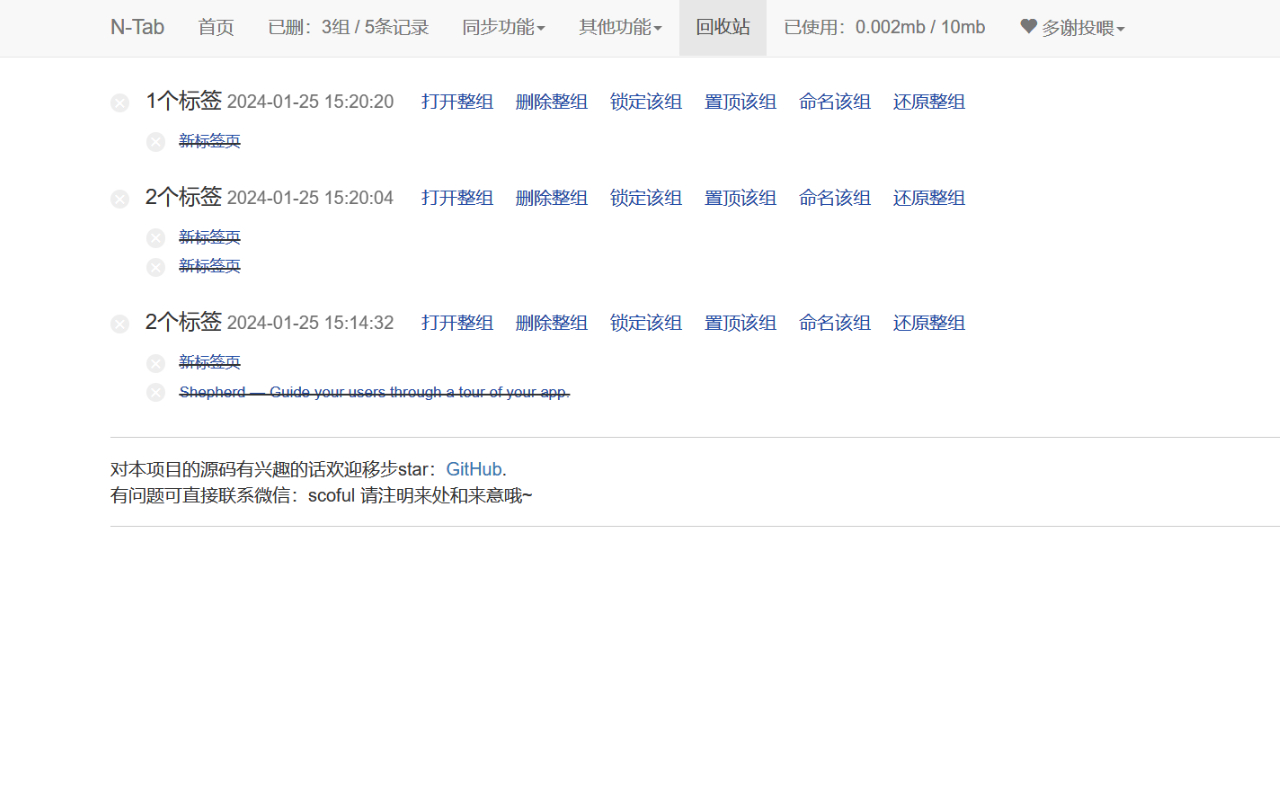The height and width of the screenshot is (800, 1280).
Task: Restore the first group via 还原整组
Action: [x=928, y=101]
